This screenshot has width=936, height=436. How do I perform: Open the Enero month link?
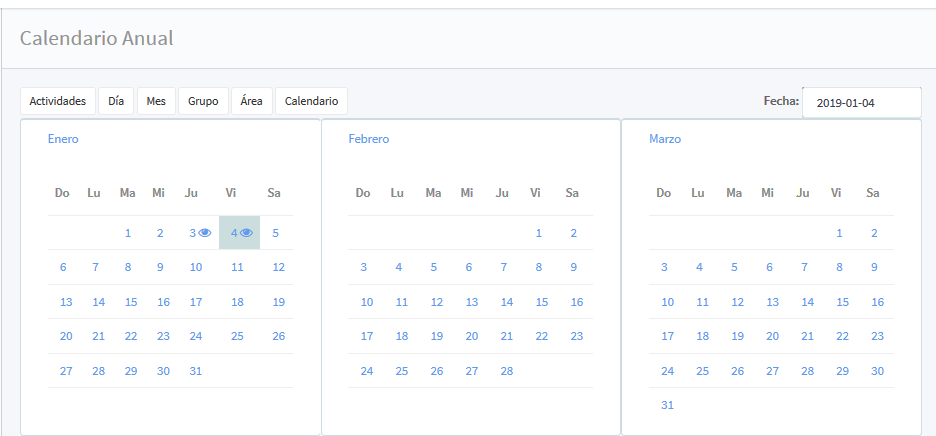(63, 139)
